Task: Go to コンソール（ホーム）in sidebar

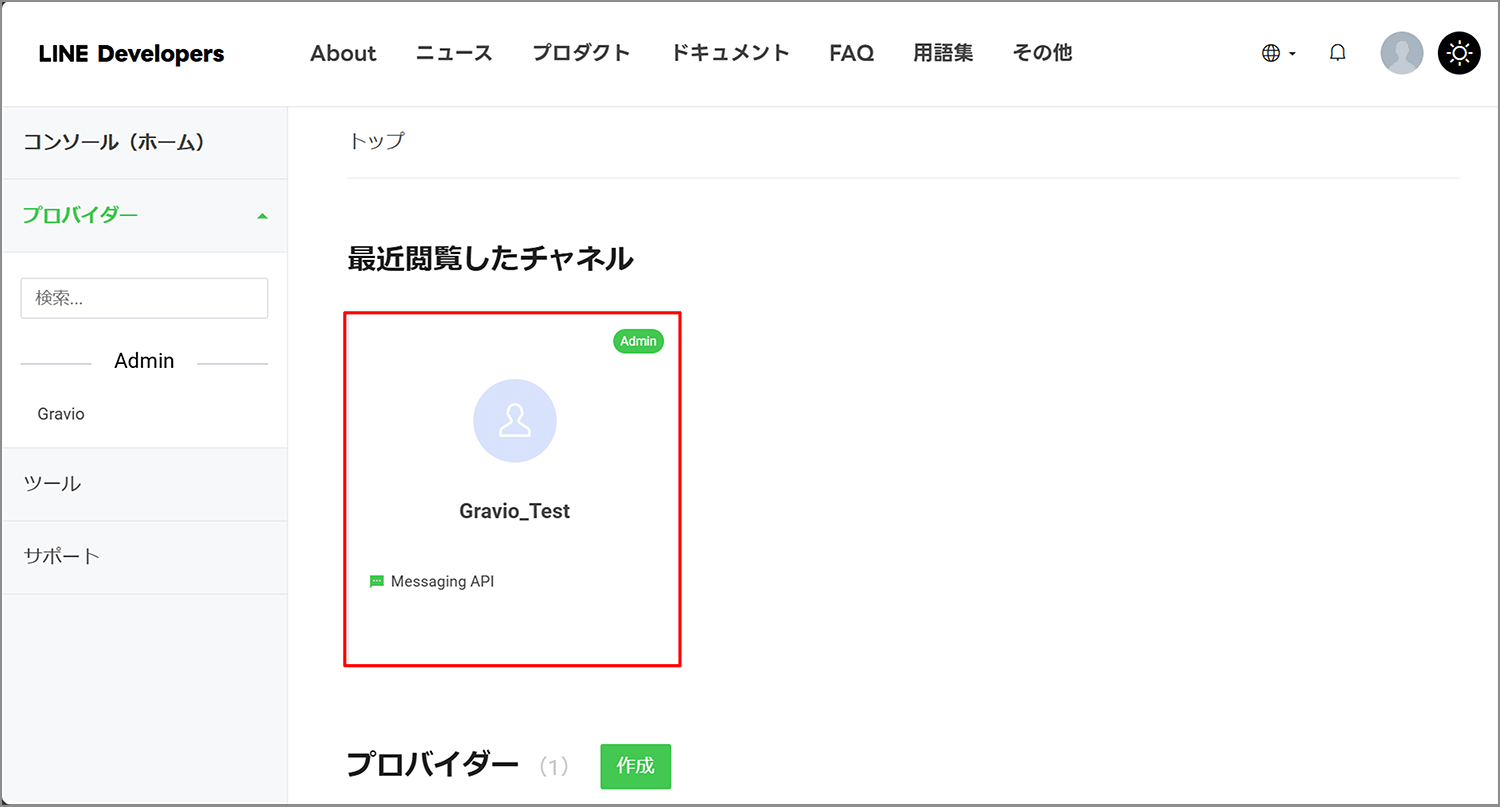Action: pyautogui.click(x=144, y=143)
